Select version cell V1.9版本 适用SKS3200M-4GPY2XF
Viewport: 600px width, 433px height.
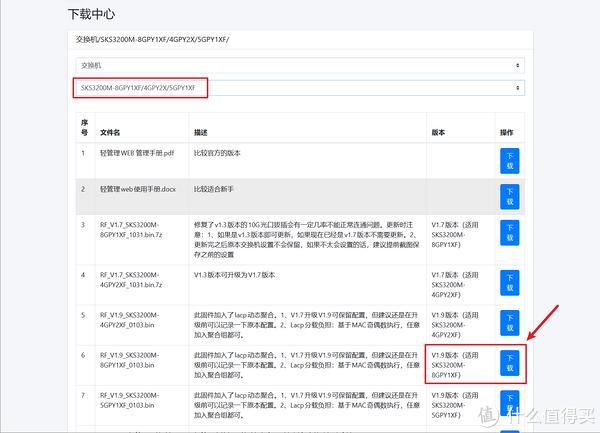coord(455,325)
